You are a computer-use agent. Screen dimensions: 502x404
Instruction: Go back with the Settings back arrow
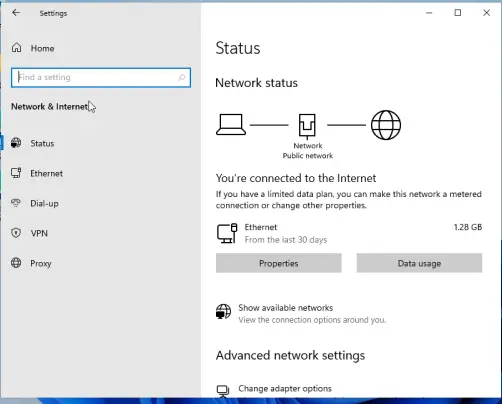[16, 13]
